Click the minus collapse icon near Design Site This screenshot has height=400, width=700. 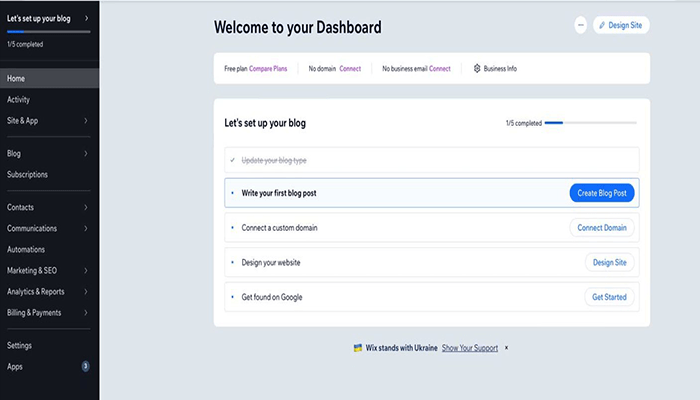[580, 25]
